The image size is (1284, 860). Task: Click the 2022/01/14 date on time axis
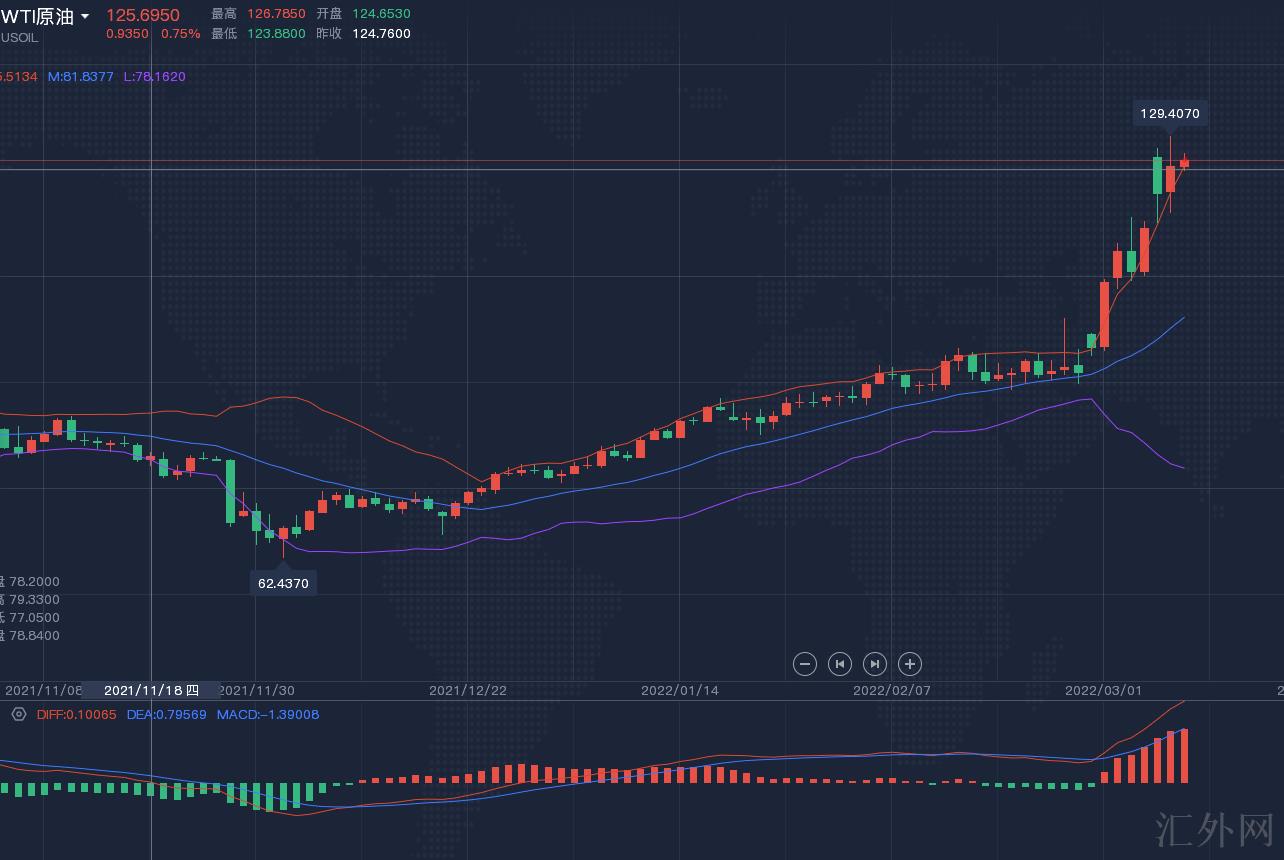679,690
